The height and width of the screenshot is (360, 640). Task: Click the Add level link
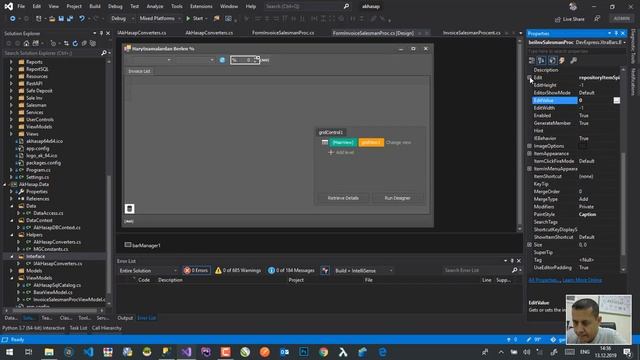[342, 152]
